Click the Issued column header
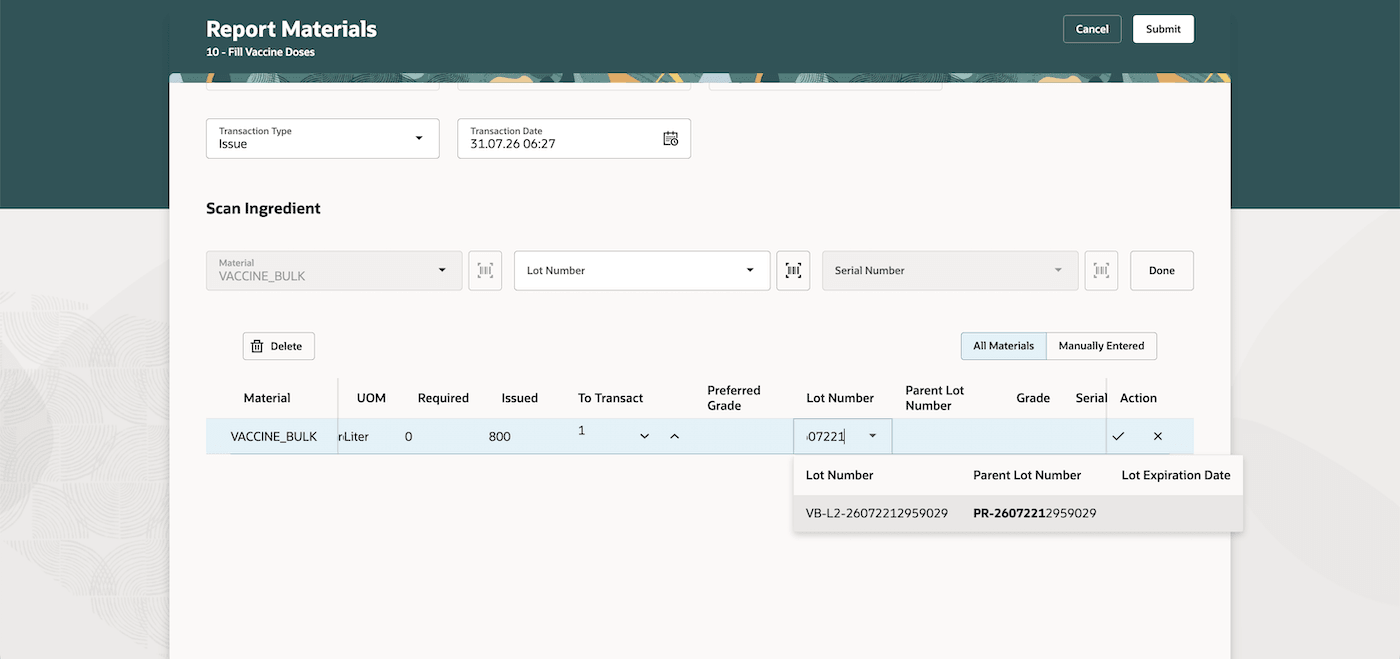Image resolution: width=1400 pixels, height=659 pixels. (x=520, y=398)
